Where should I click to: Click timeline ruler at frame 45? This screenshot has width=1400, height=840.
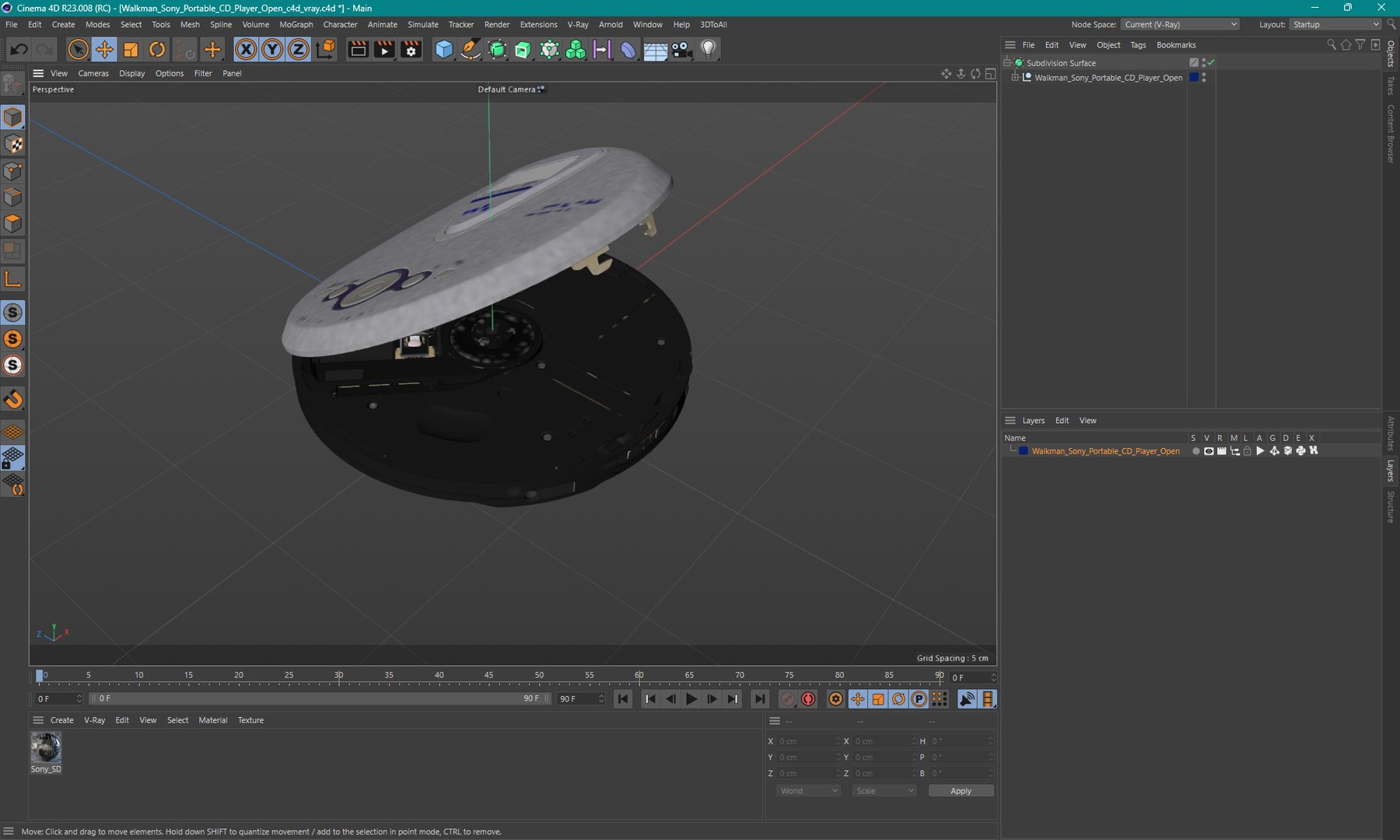pyautogui.click(x=488, y=676)
